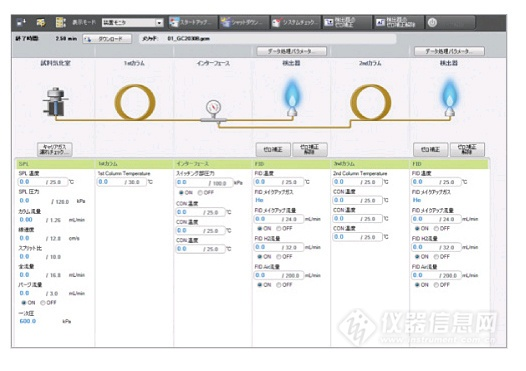The height and width of the screenshot is (371, 526).
Task: Set first FID H2流量 to ON
Action: tap(260, 257)
